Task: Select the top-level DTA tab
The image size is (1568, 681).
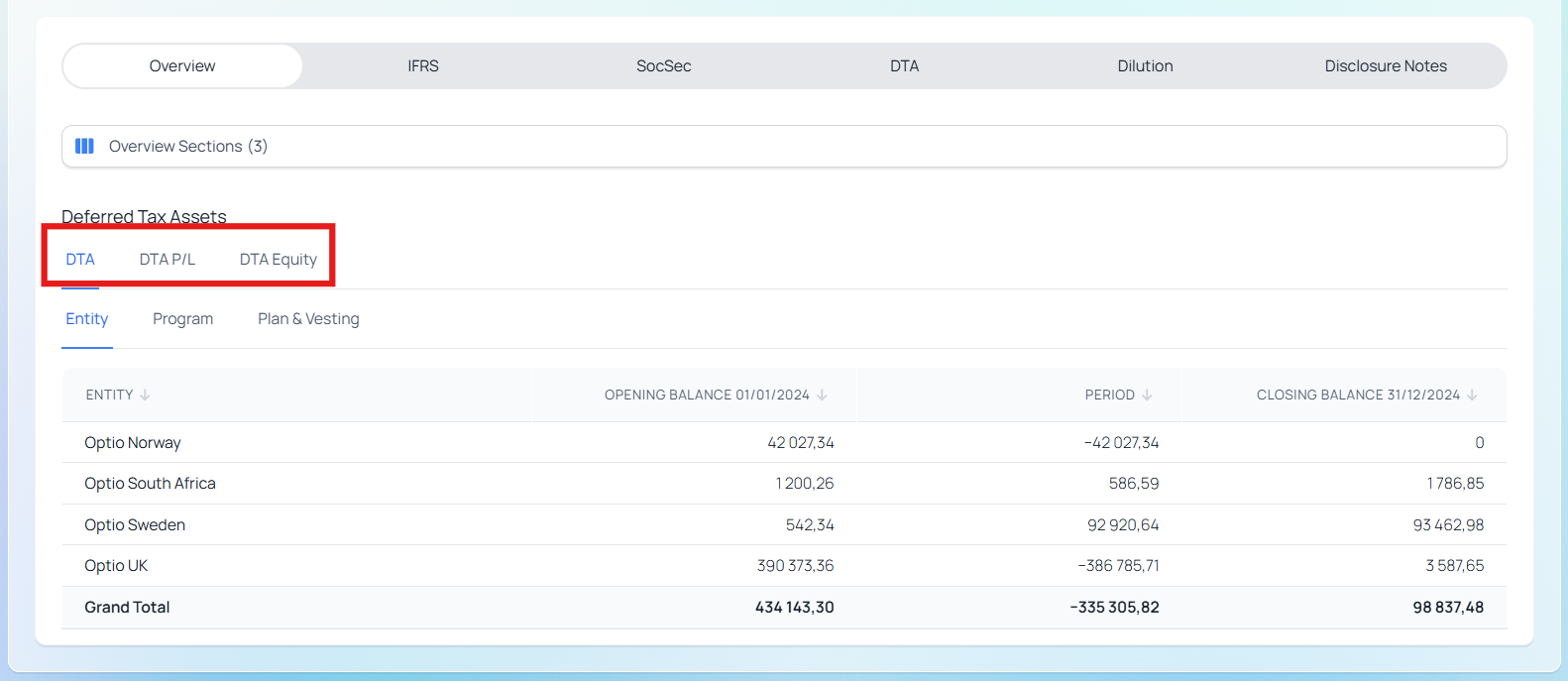Action: point(905,65)
